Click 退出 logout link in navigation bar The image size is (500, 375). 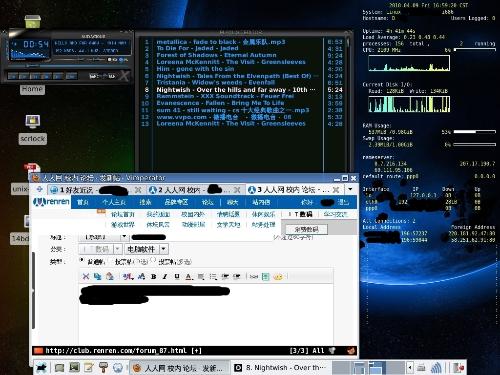[343, 202]
